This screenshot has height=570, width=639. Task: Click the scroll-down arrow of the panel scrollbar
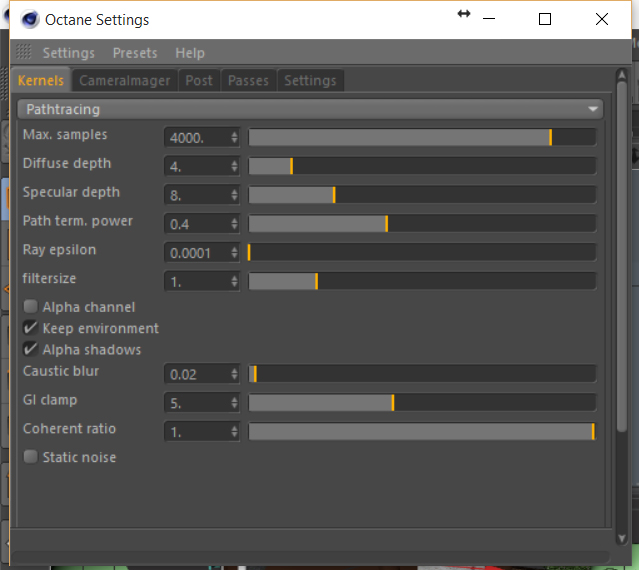(621, 538)
